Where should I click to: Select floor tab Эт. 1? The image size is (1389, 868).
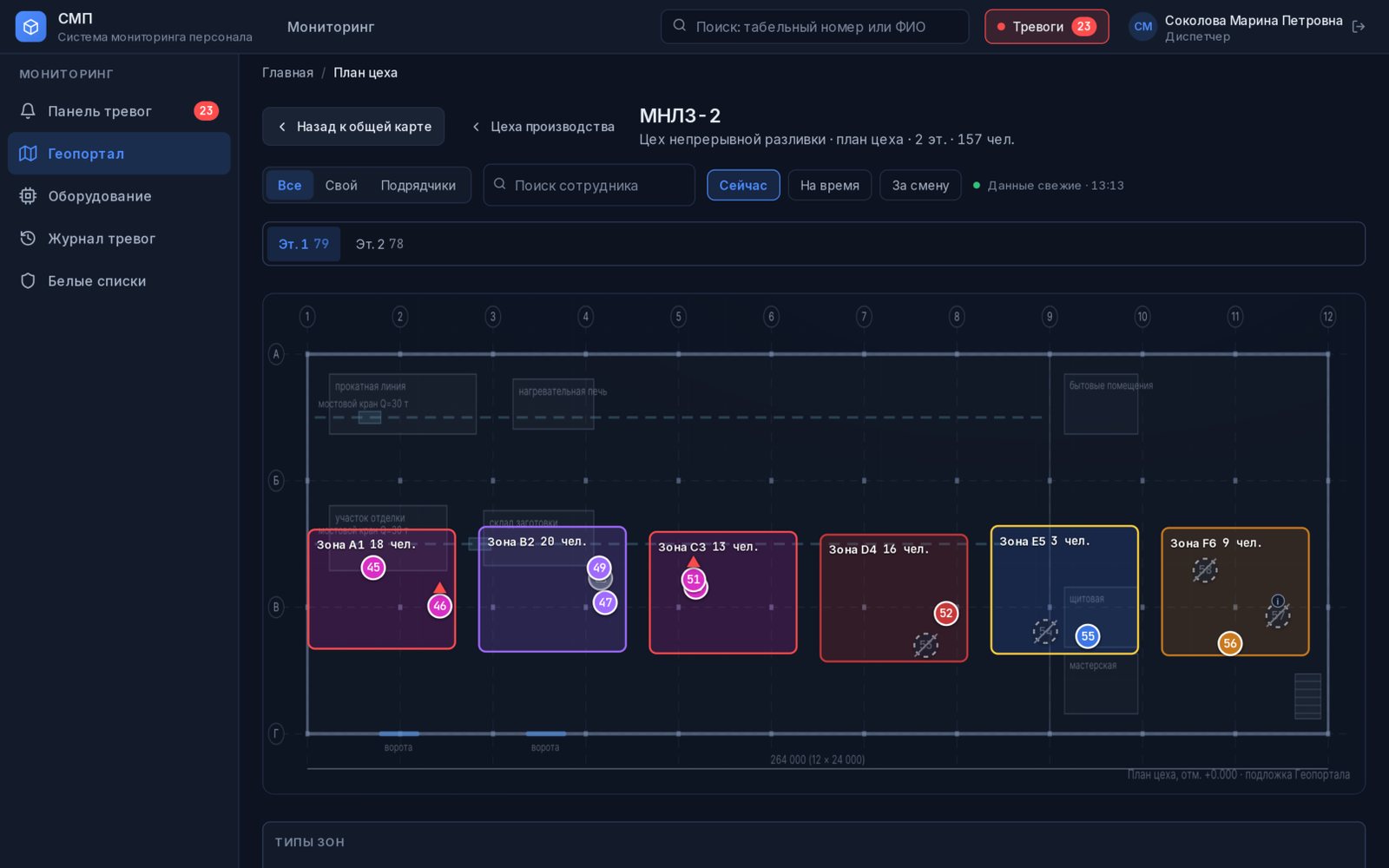[x=304, y=244]
